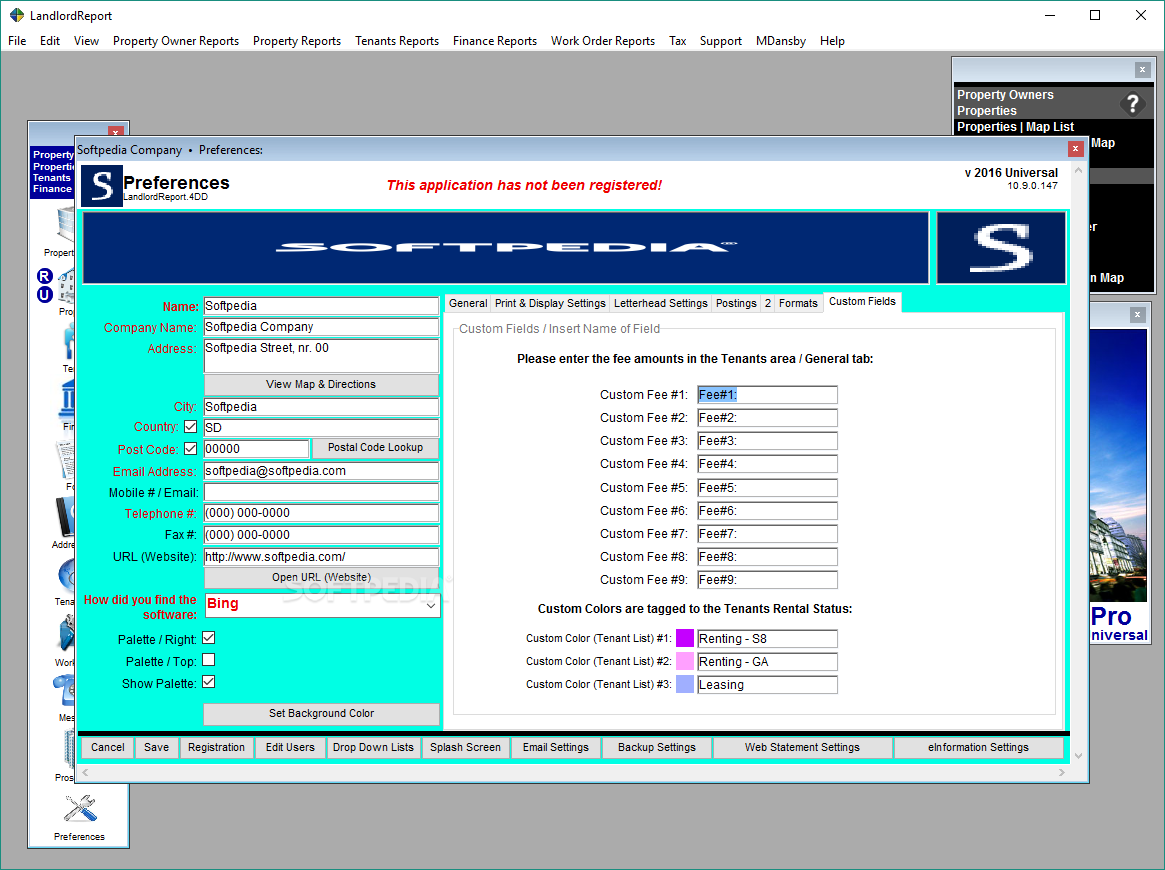This screenshot has height=870, width=1165.
Task: Click the Email Address input field
Action: (x=321, y=471)
